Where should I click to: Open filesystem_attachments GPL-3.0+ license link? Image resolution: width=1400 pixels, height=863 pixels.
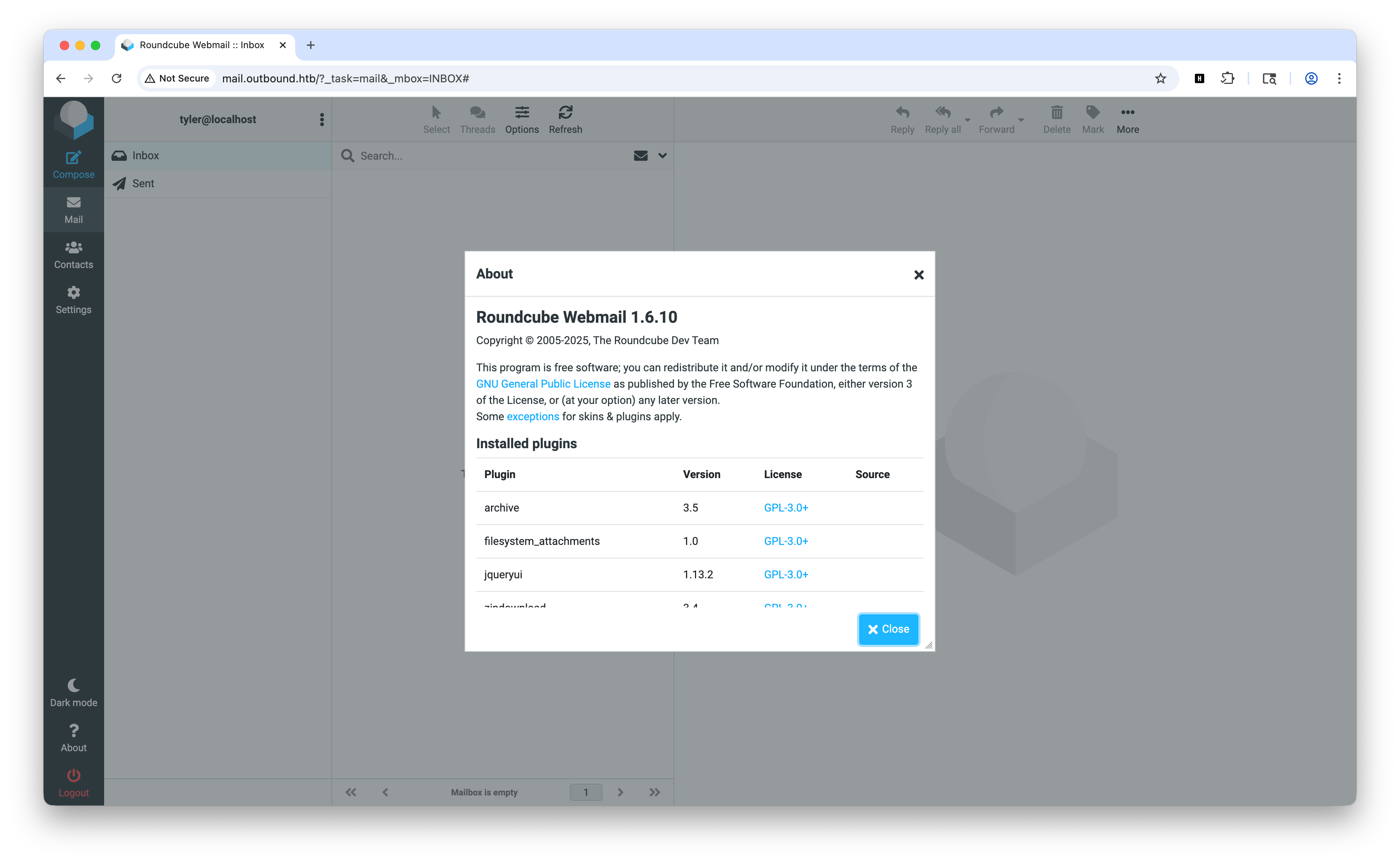click(786, 541)
